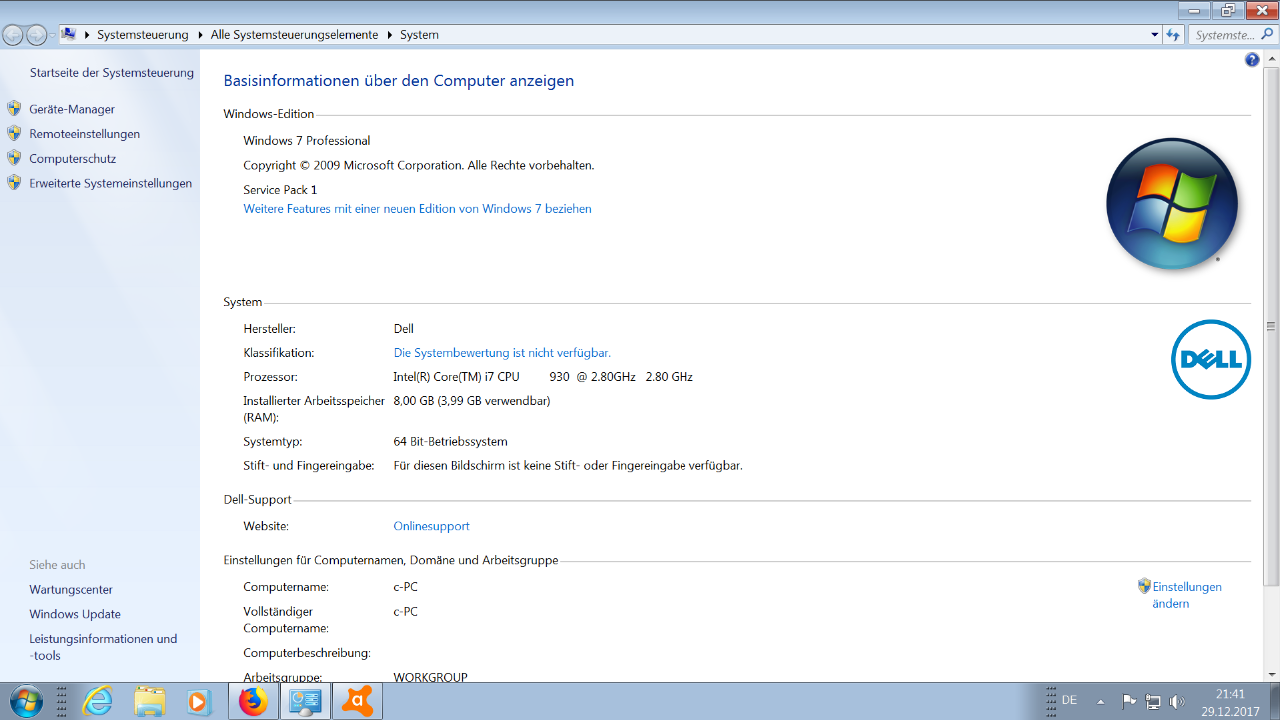
Task: Click the 64 Bit-Betriebssystem value
Action: tap(450, 441)
